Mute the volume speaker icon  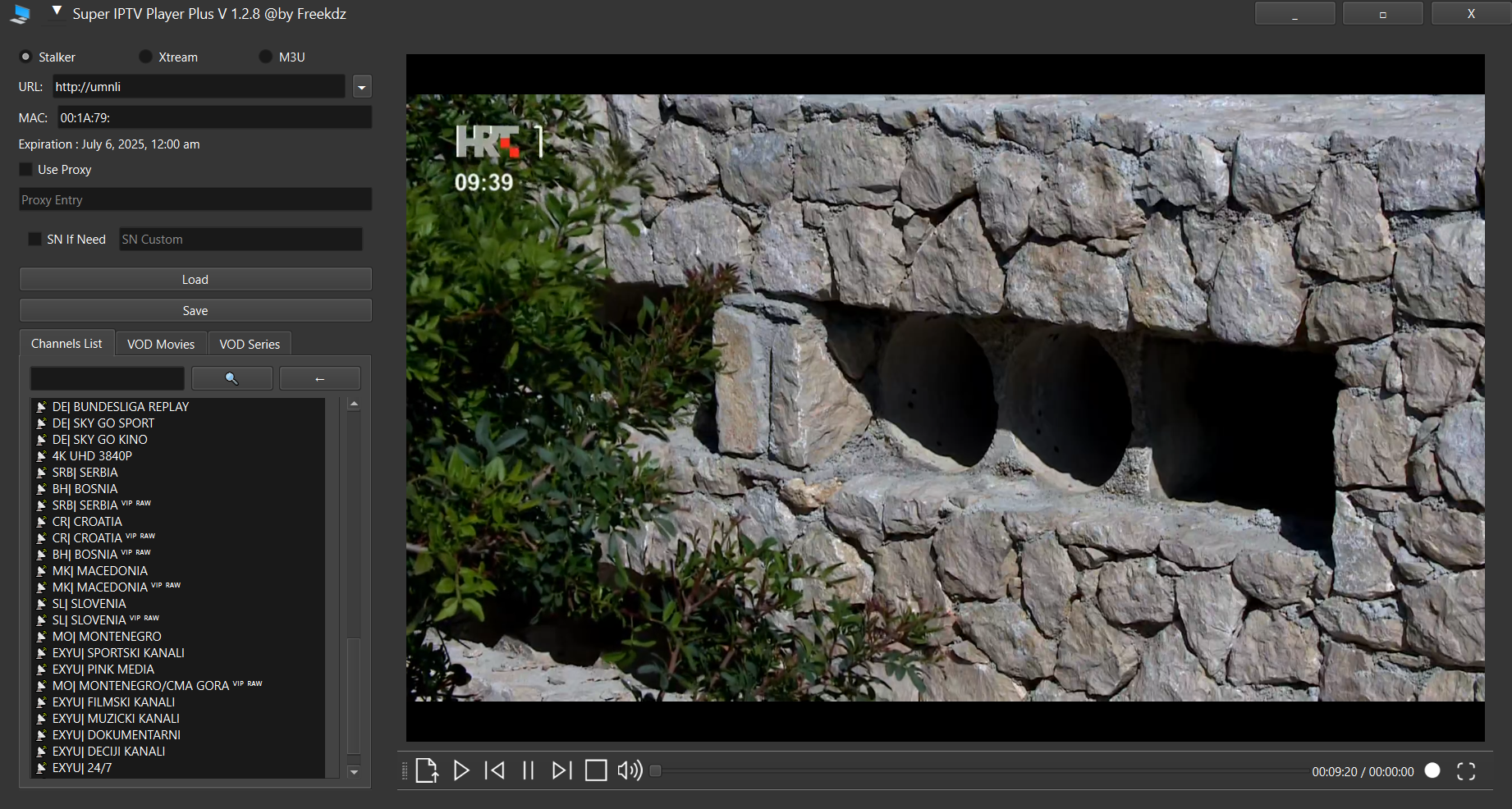630,770
